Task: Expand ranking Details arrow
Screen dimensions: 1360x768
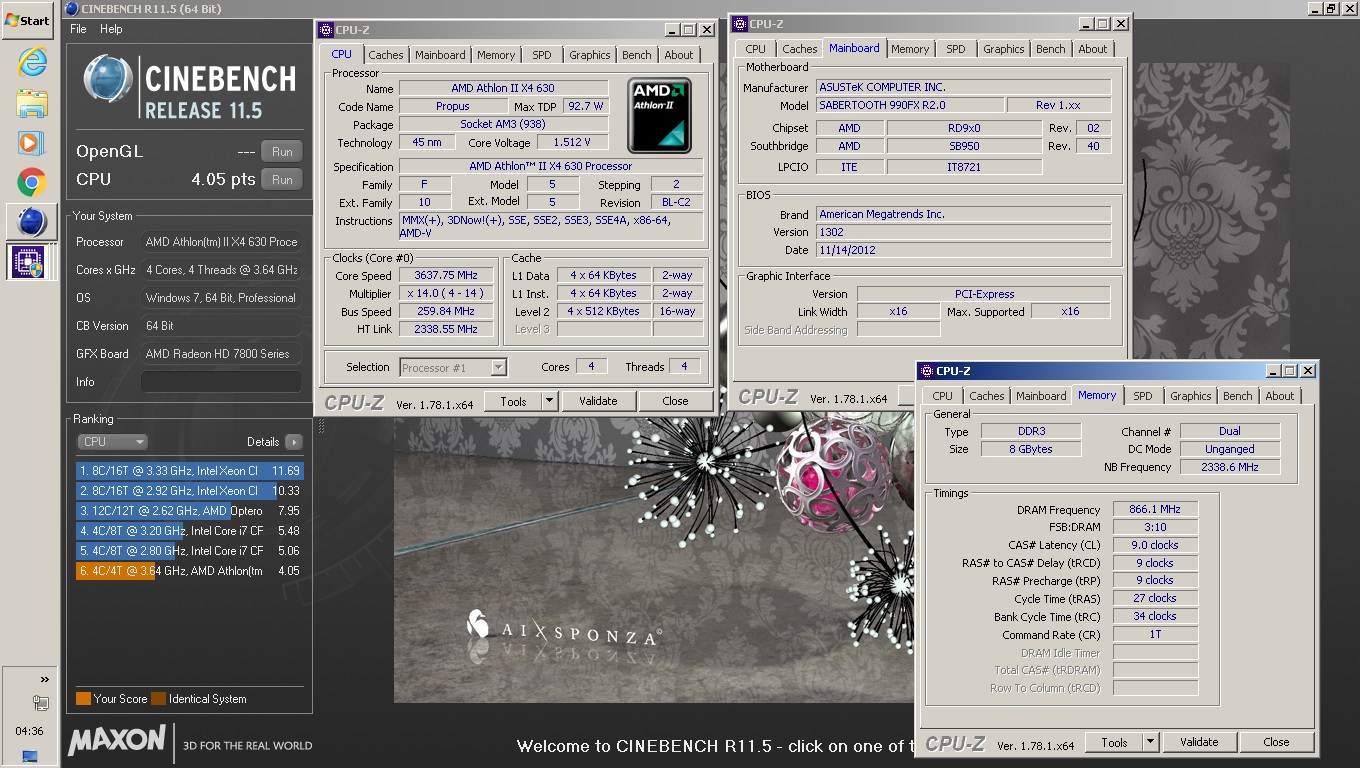Action: pos(293,441)
